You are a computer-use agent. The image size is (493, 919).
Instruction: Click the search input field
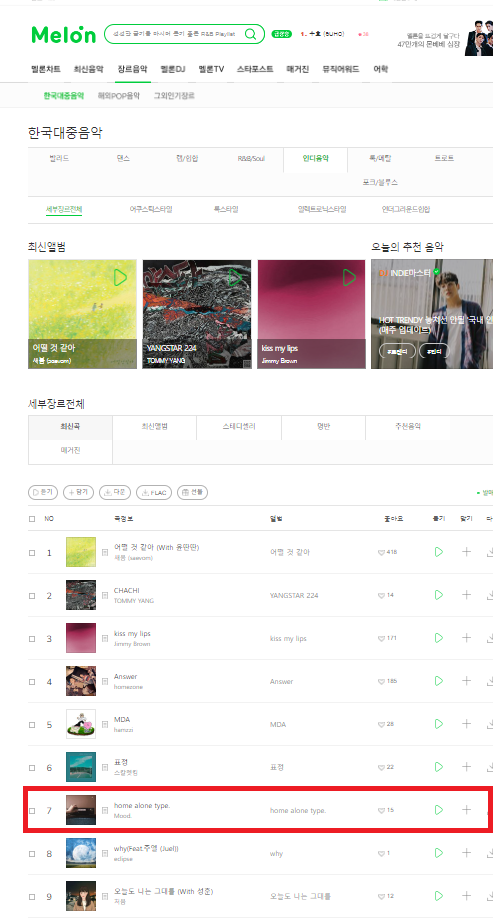[174, 34]
